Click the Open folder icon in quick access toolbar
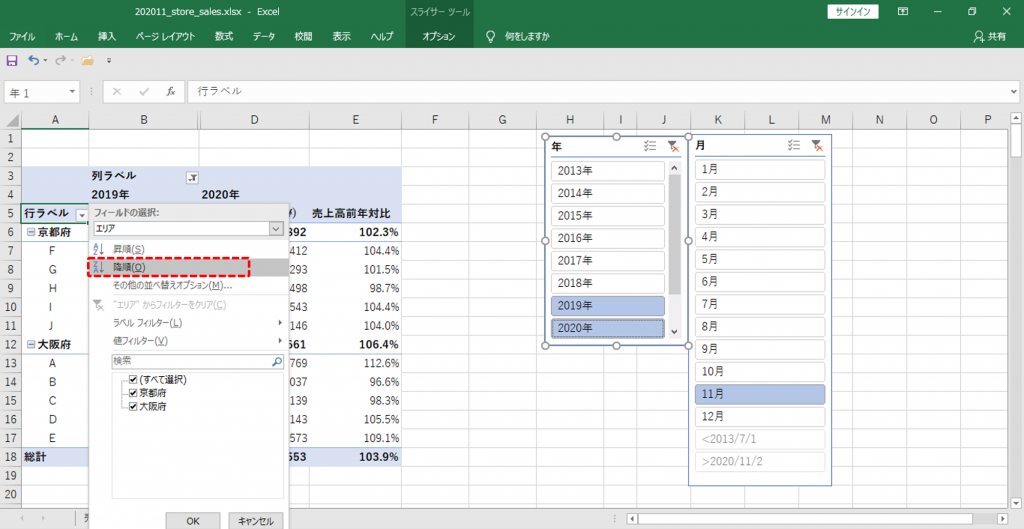The height and width of the screenshot is (529, 1024). pyautogui.click(x=88, y=60)
